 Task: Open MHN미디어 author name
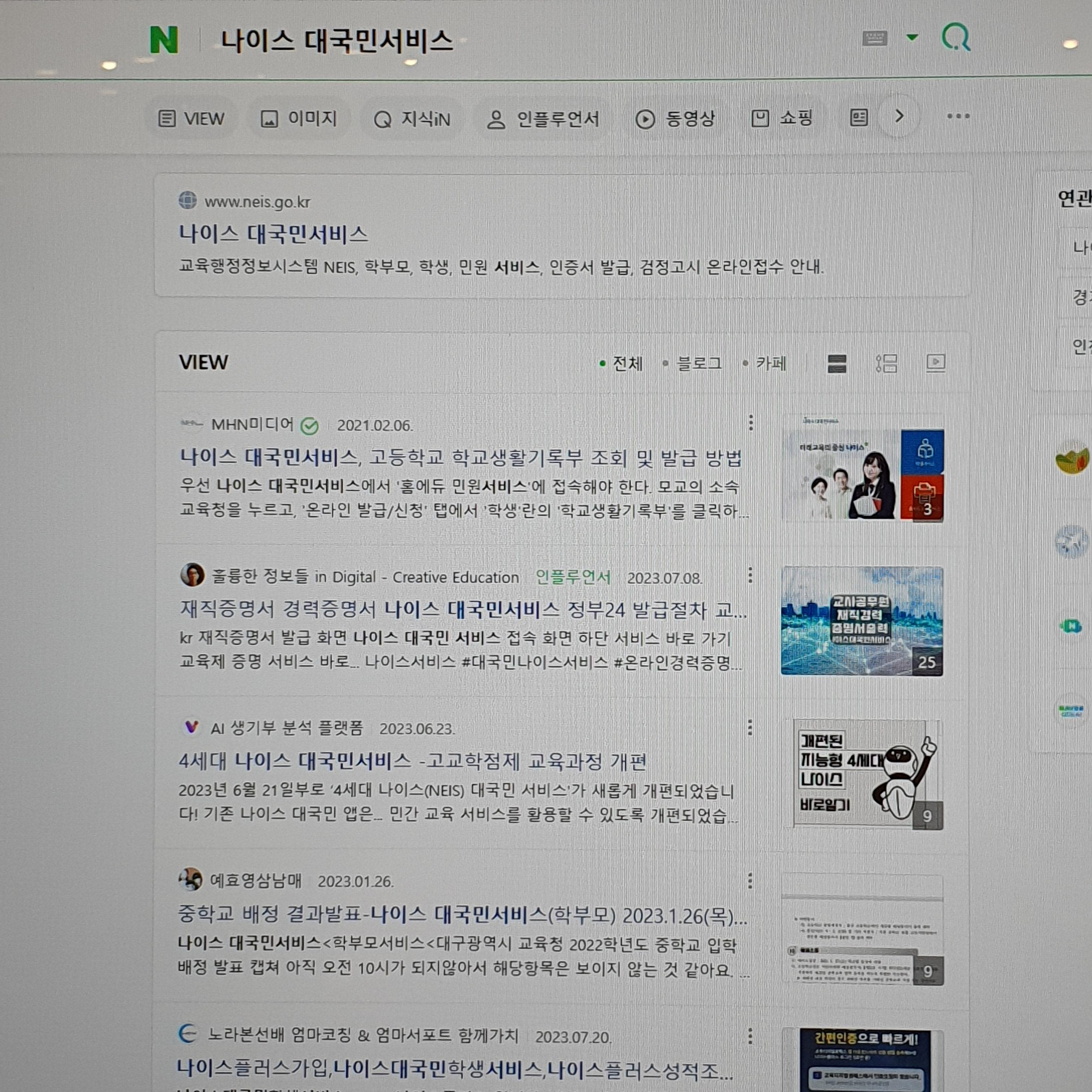(252, 424)
